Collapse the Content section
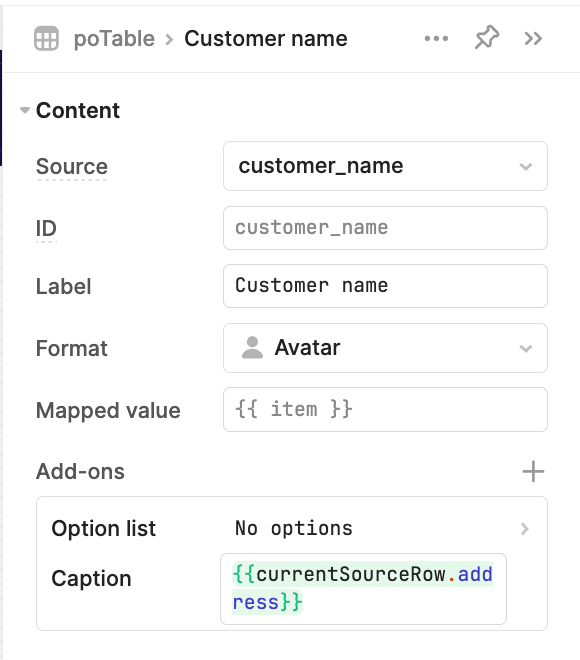This screenshot has height=660, width=580. 25,110
